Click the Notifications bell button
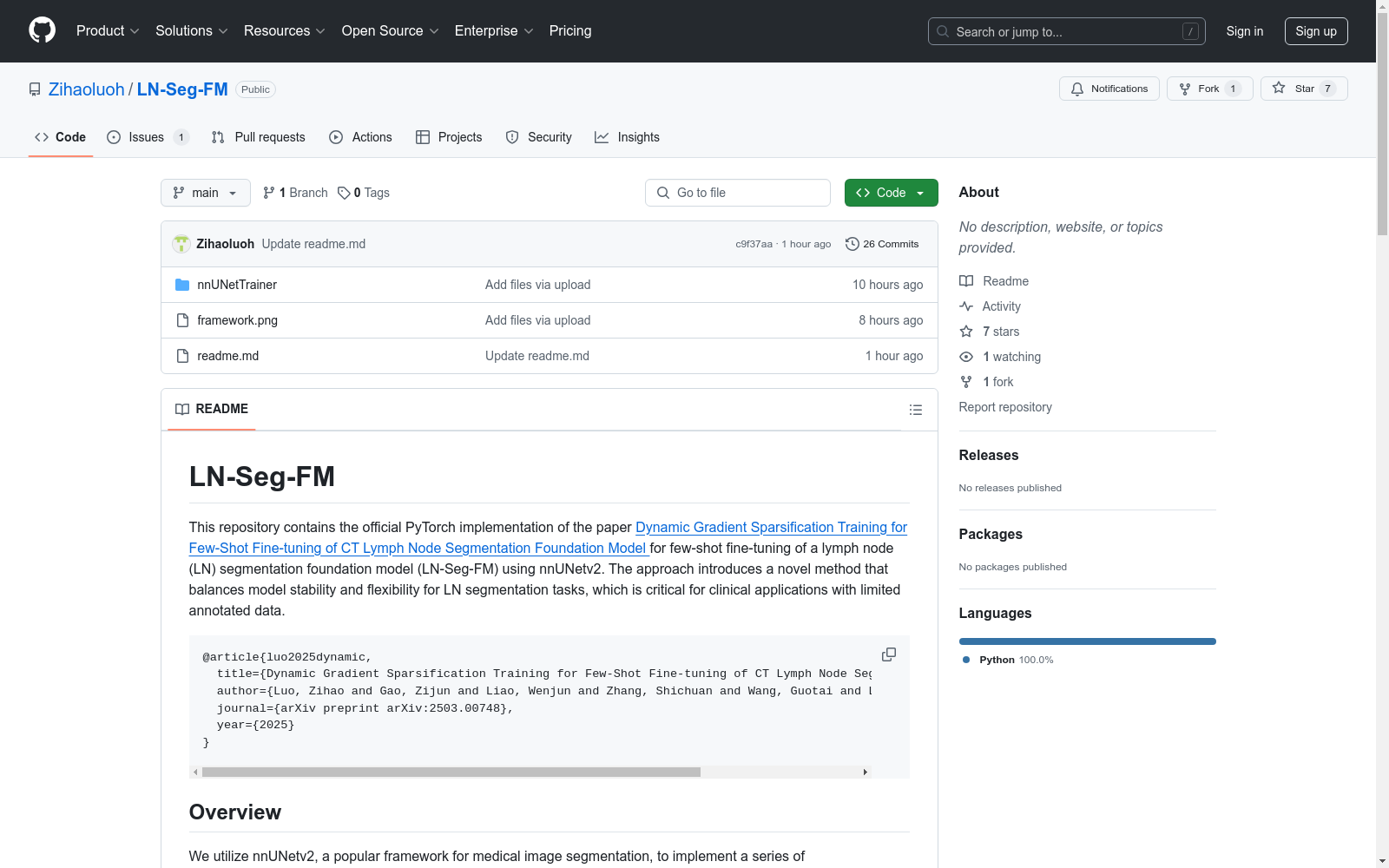 [x=1109, y=89]
